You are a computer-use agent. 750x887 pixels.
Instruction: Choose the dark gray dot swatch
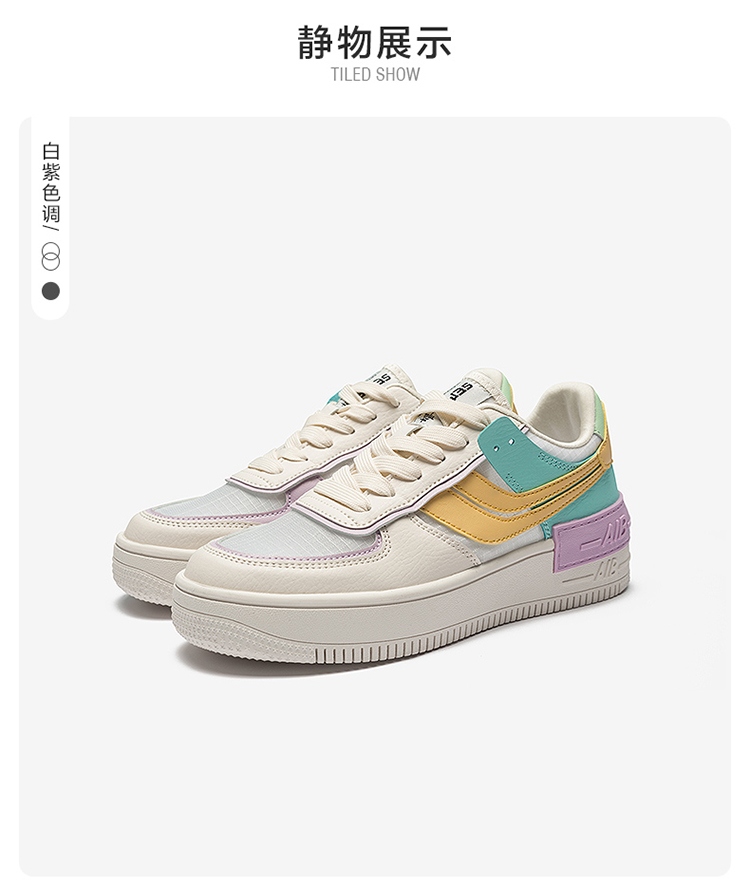tap(50, 291)
